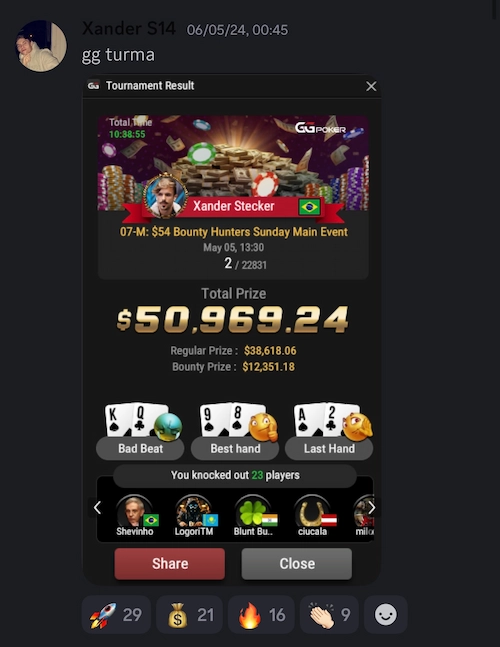Image resolution: width=500 pixels, height=647 pixels.
Task: Add the clapping hands reaction
Action: (x=329, y=615)
